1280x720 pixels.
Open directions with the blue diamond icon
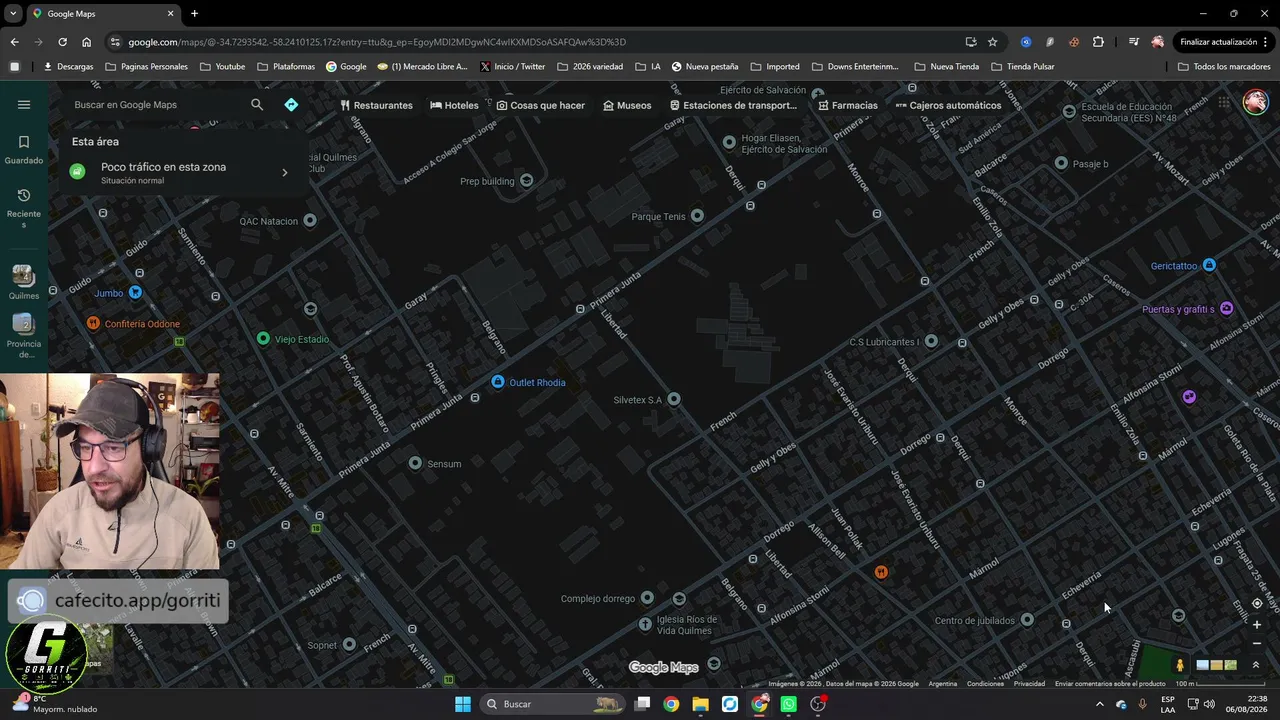[x=291, y=105]
